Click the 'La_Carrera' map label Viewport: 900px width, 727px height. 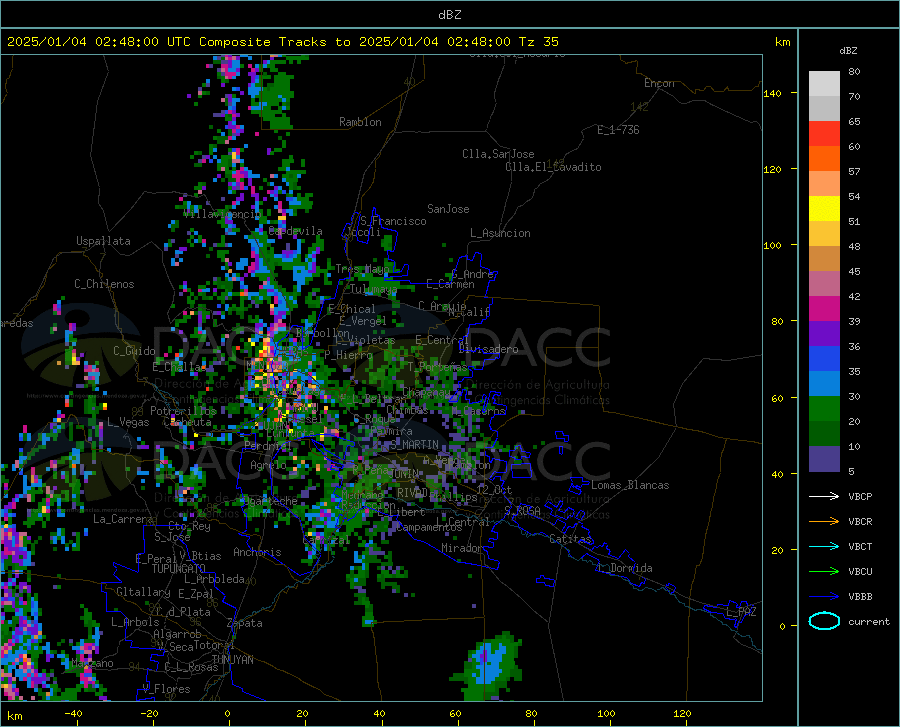pyautogui.click(x=123, y=519)
